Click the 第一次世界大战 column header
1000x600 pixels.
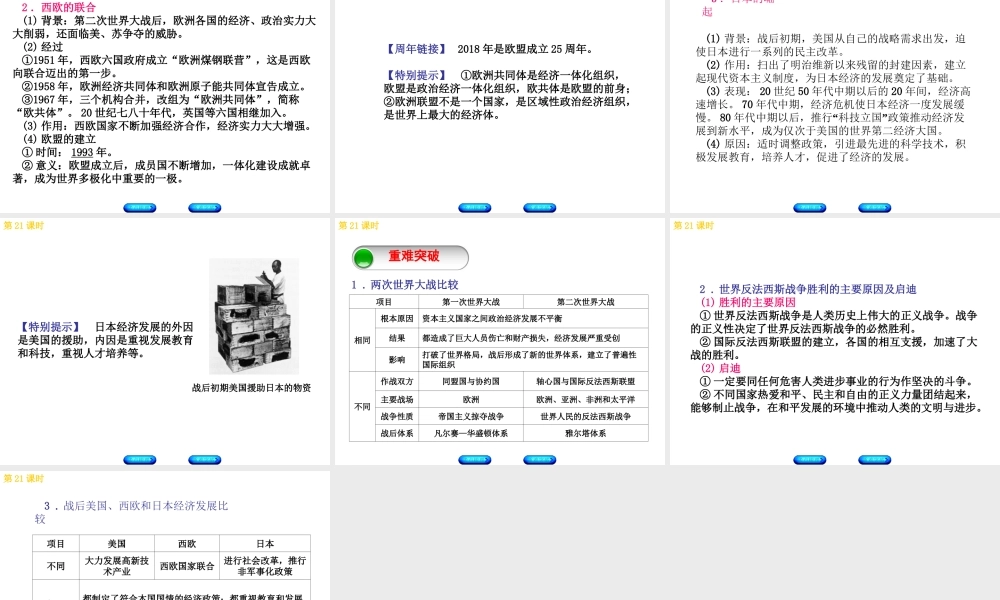pyautogui.click(x=471, y=302)
